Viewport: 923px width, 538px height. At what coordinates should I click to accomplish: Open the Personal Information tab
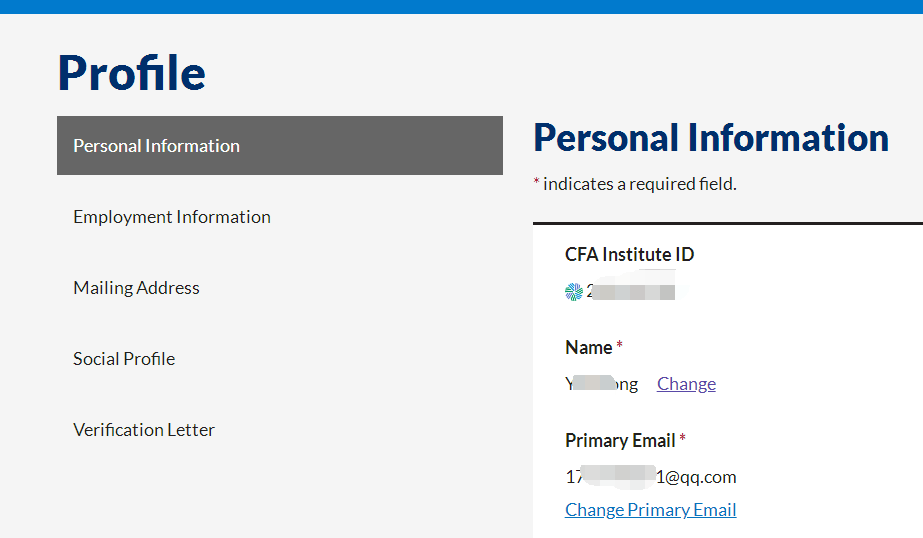pos(157,146)
